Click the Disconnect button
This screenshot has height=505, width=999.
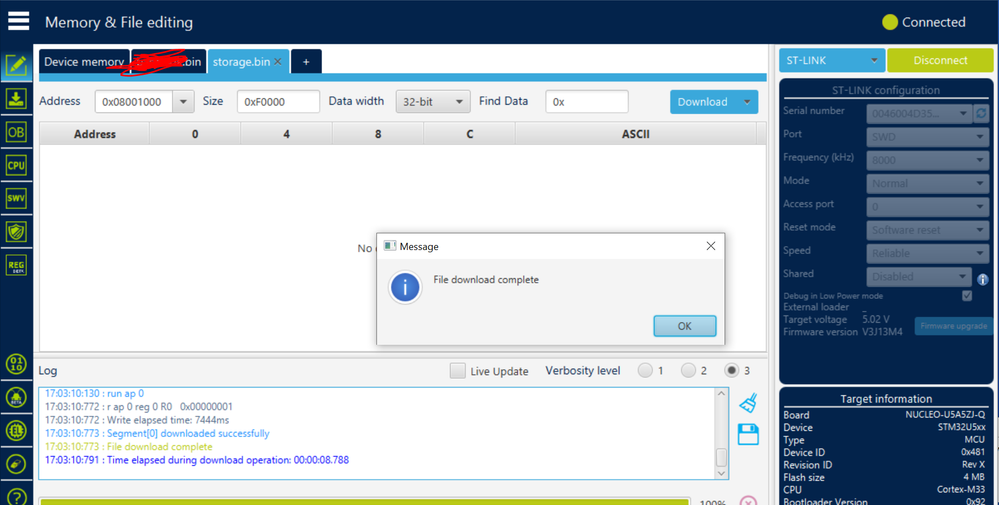(x=940, y=60)
